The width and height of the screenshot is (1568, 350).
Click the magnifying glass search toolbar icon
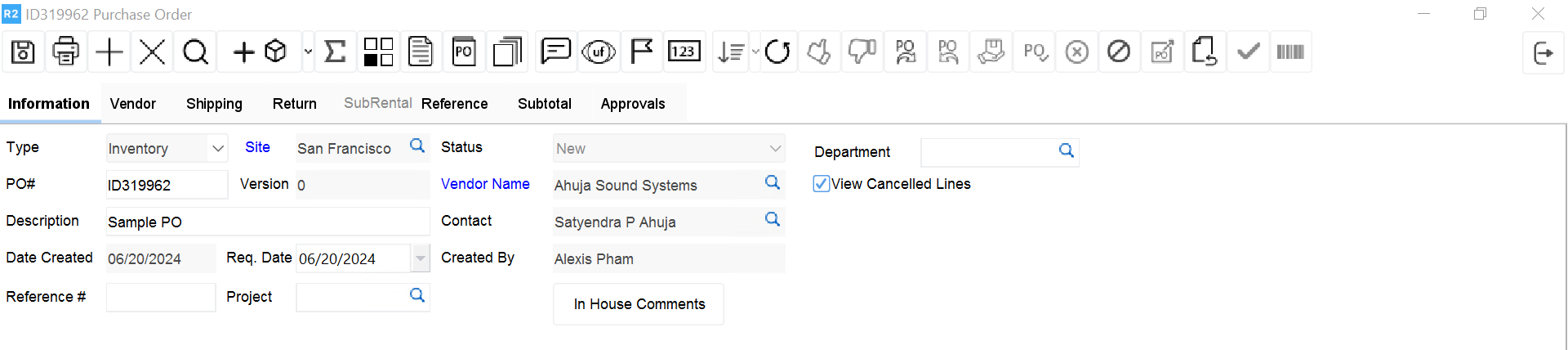pyautogui.click(x=195, y=52)
